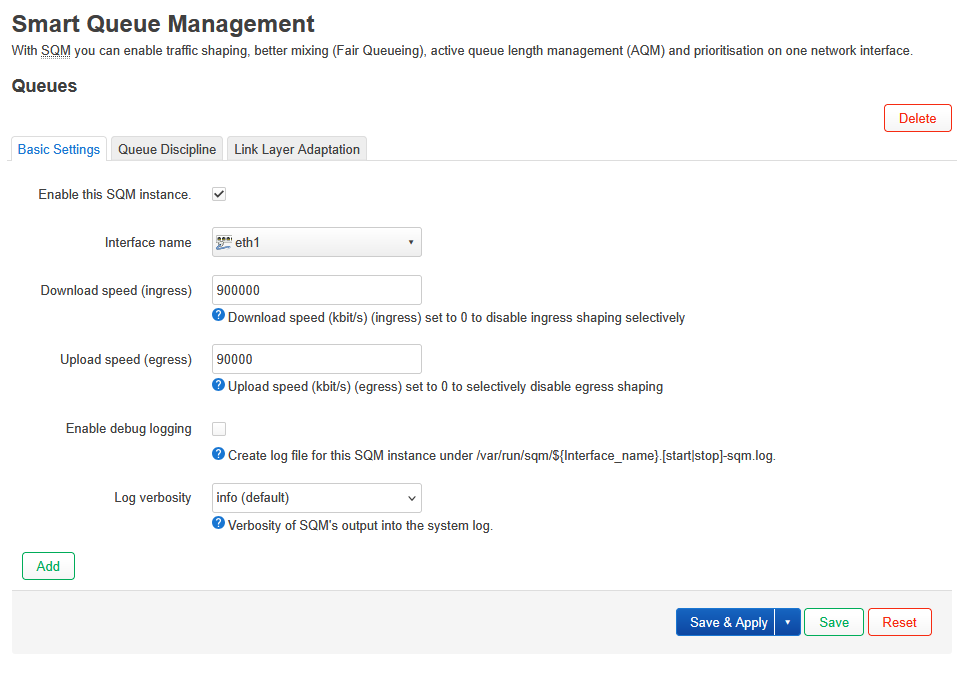The height and width of the screenshot is (673, 971).
Task: Uncheck Enable this SQM instance checkbox
Action: (219, 194)
